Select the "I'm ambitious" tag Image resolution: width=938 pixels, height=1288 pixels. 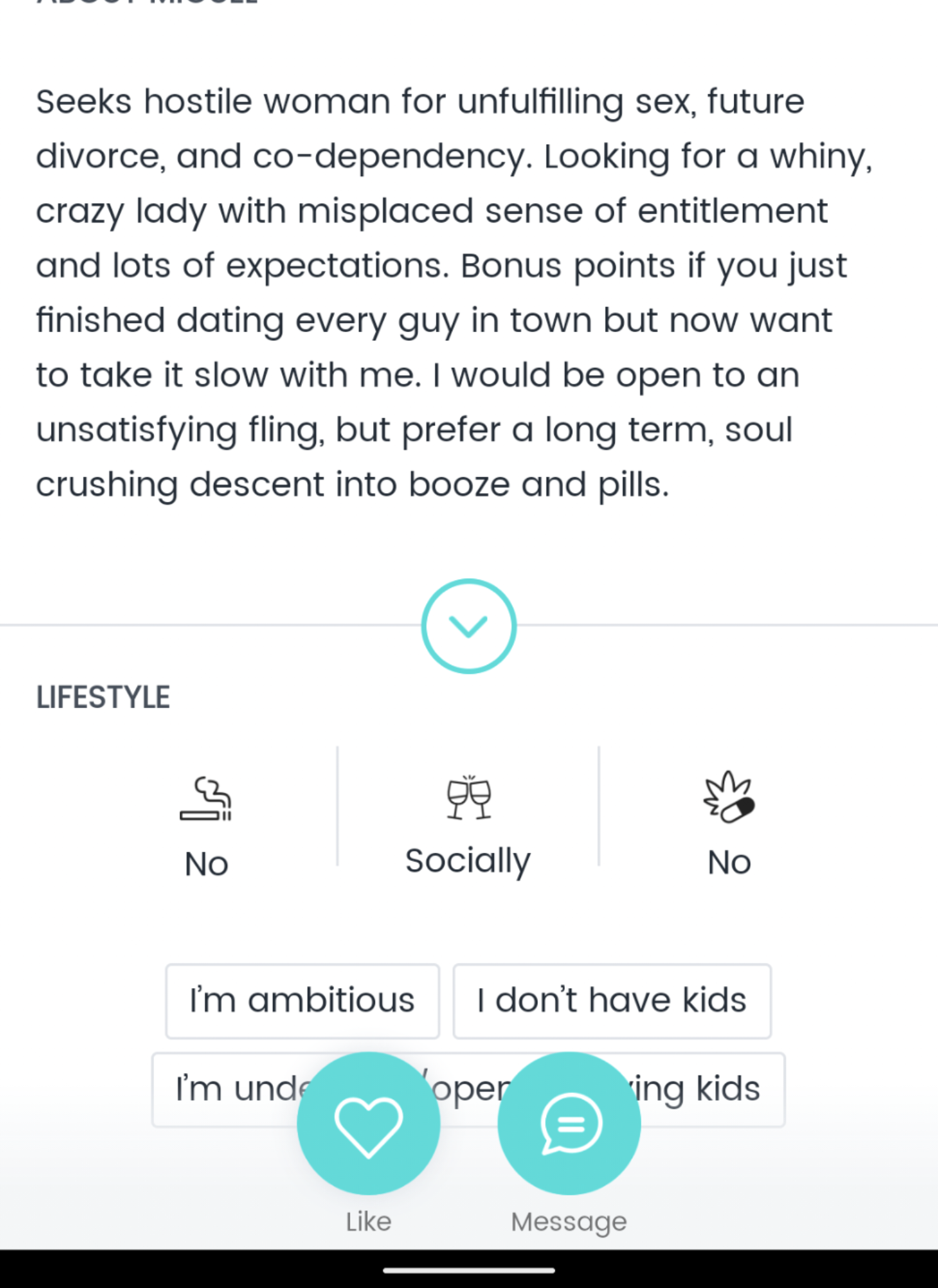click(x=302, y=1001)
